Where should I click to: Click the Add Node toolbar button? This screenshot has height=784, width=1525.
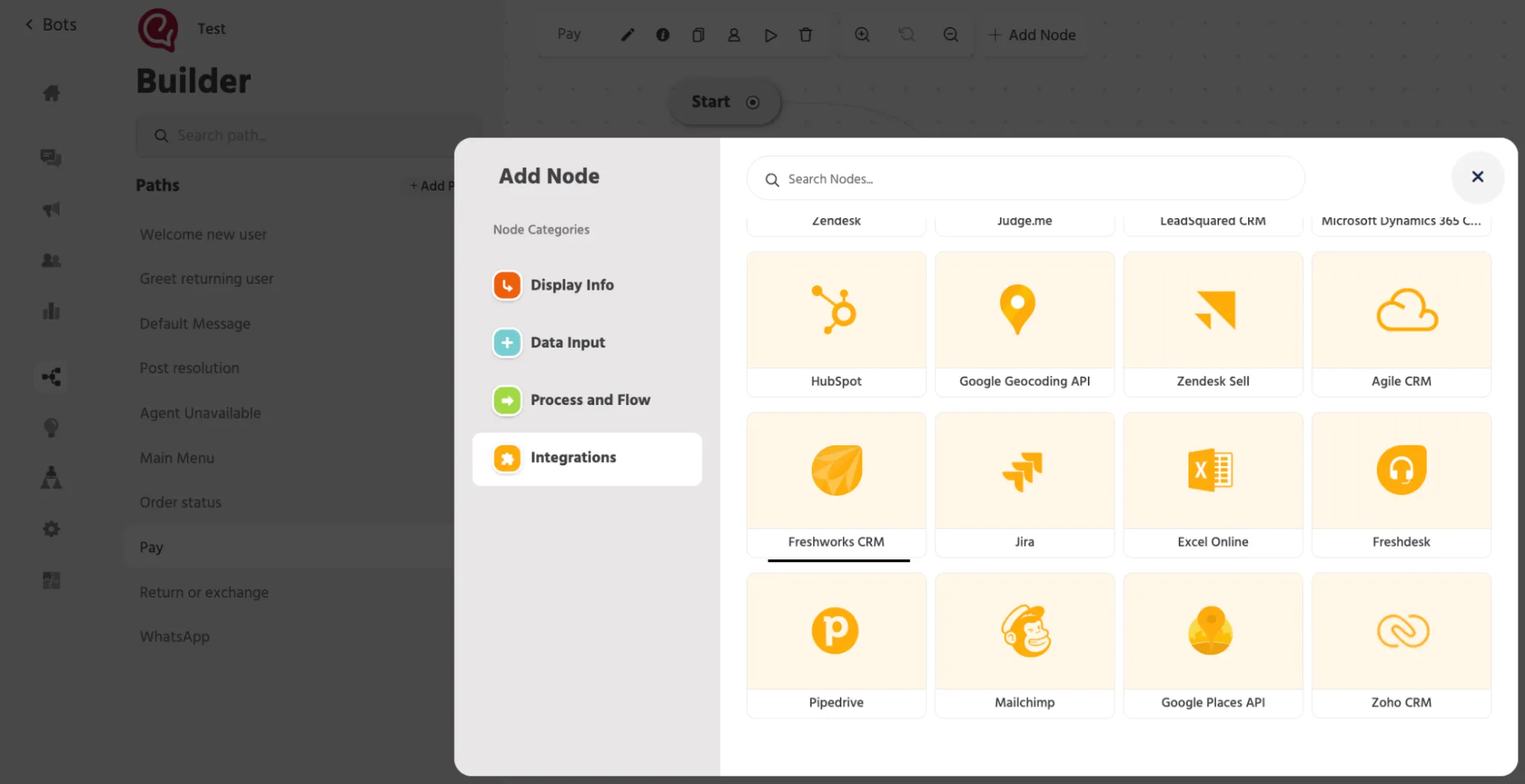[x=1031, y=35]
